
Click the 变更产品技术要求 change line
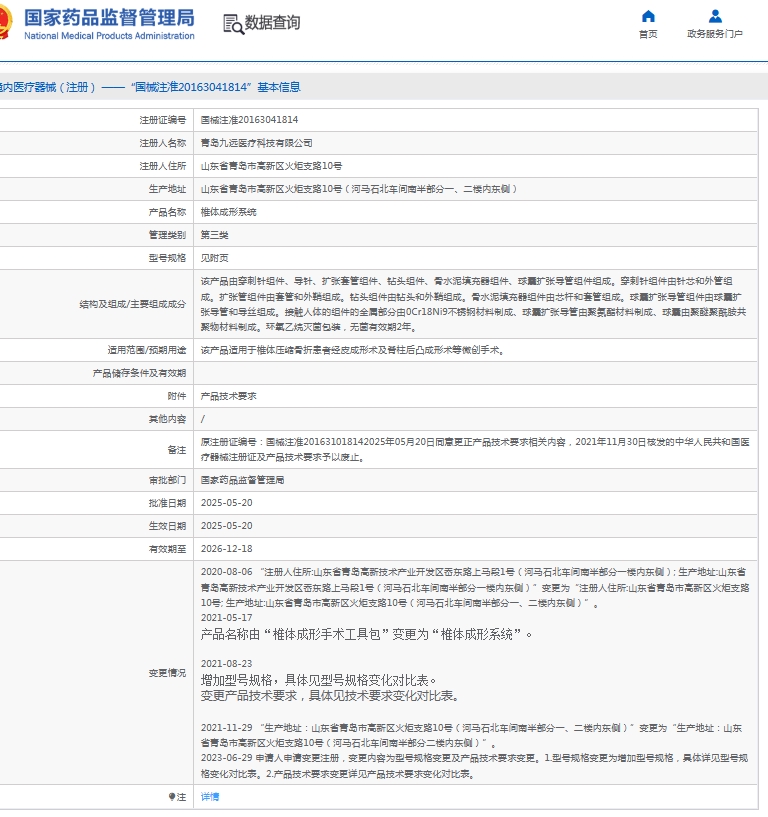point(330,696)
